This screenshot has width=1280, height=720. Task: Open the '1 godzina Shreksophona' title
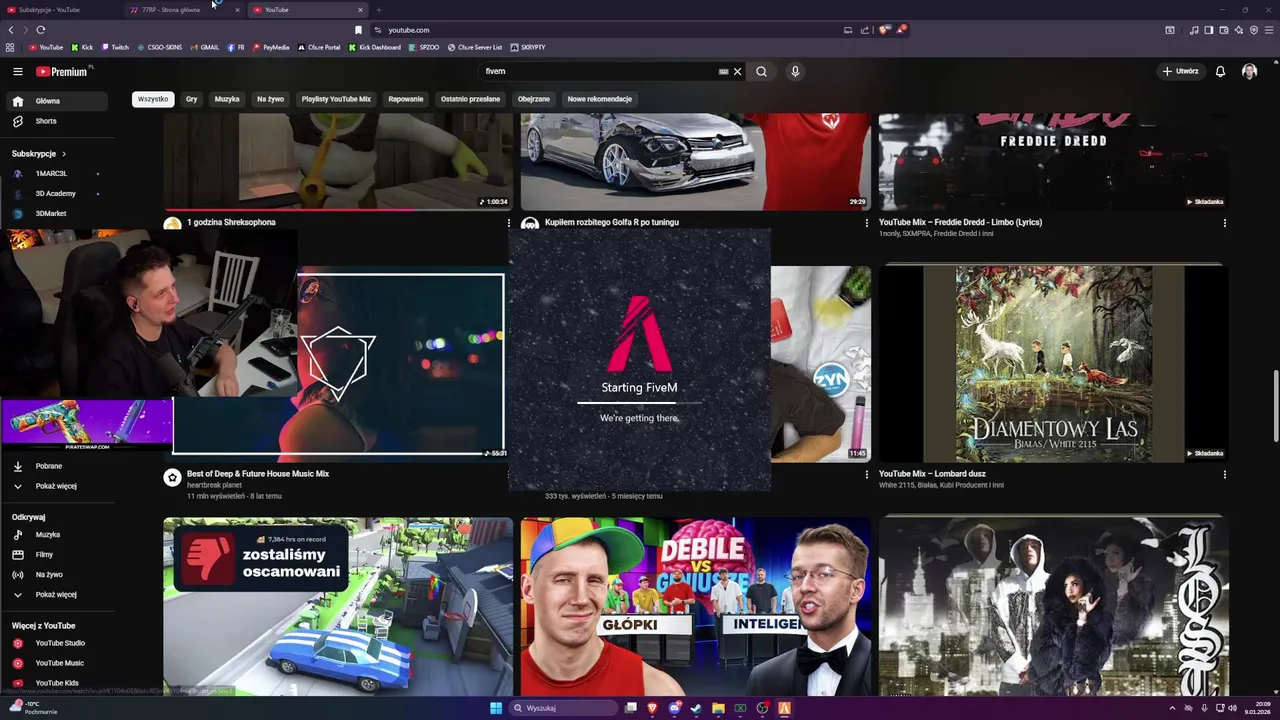click(231, 222)
